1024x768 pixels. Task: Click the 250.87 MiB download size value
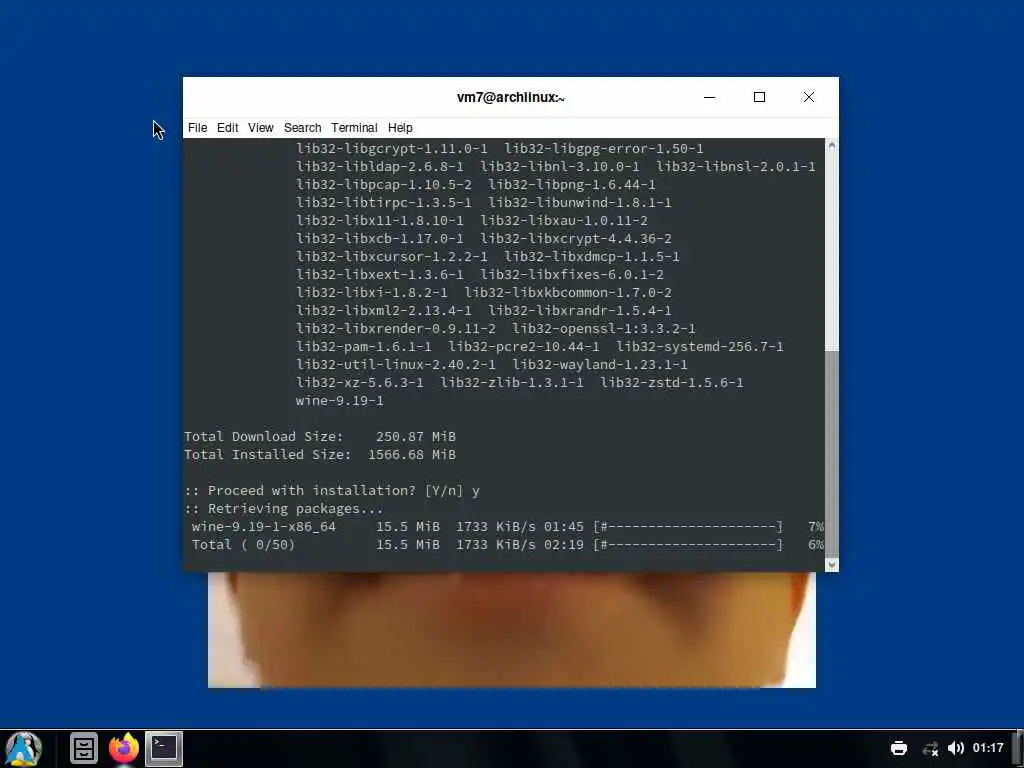(x=415, y=436)
